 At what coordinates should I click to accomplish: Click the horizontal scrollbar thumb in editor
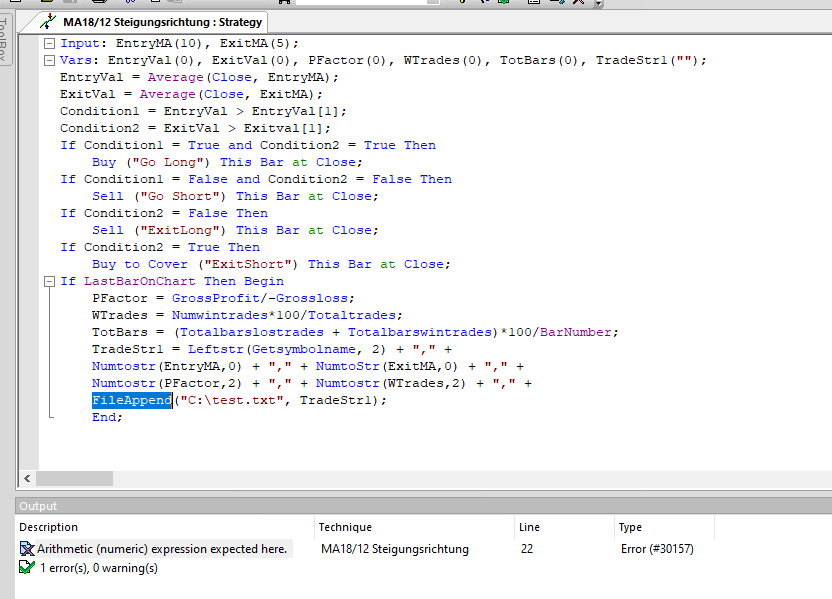[x=74, y=479]
